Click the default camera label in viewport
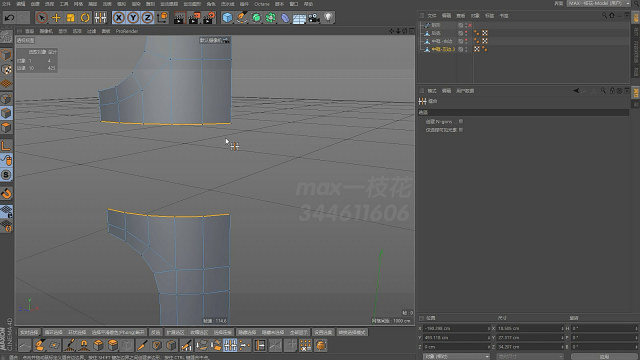The width and height of the screenshot is (640, 360). click(x=215, y=40)
